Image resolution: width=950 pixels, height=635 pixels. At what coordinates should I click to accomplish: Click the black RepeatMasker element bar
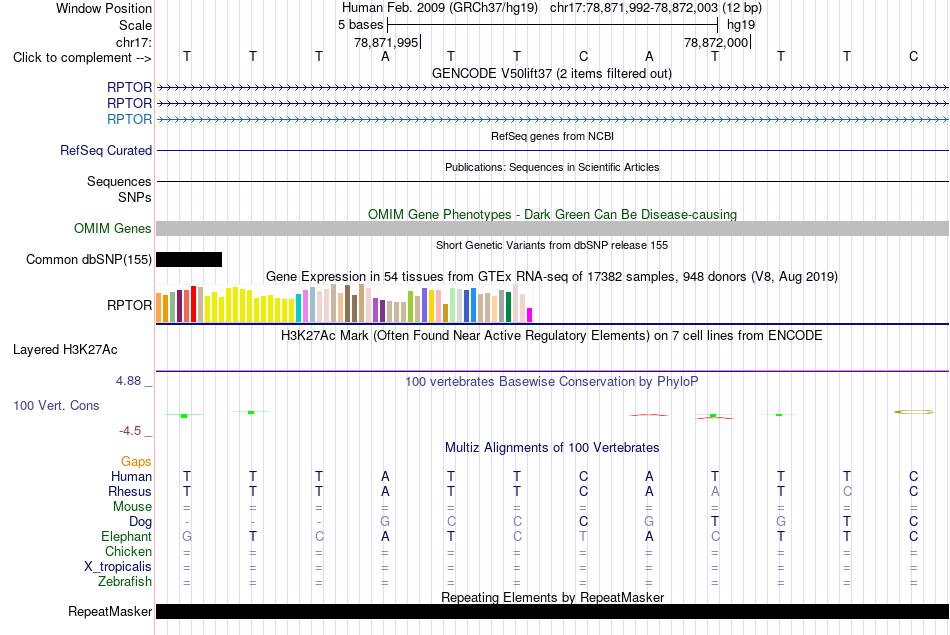[552, 611]
